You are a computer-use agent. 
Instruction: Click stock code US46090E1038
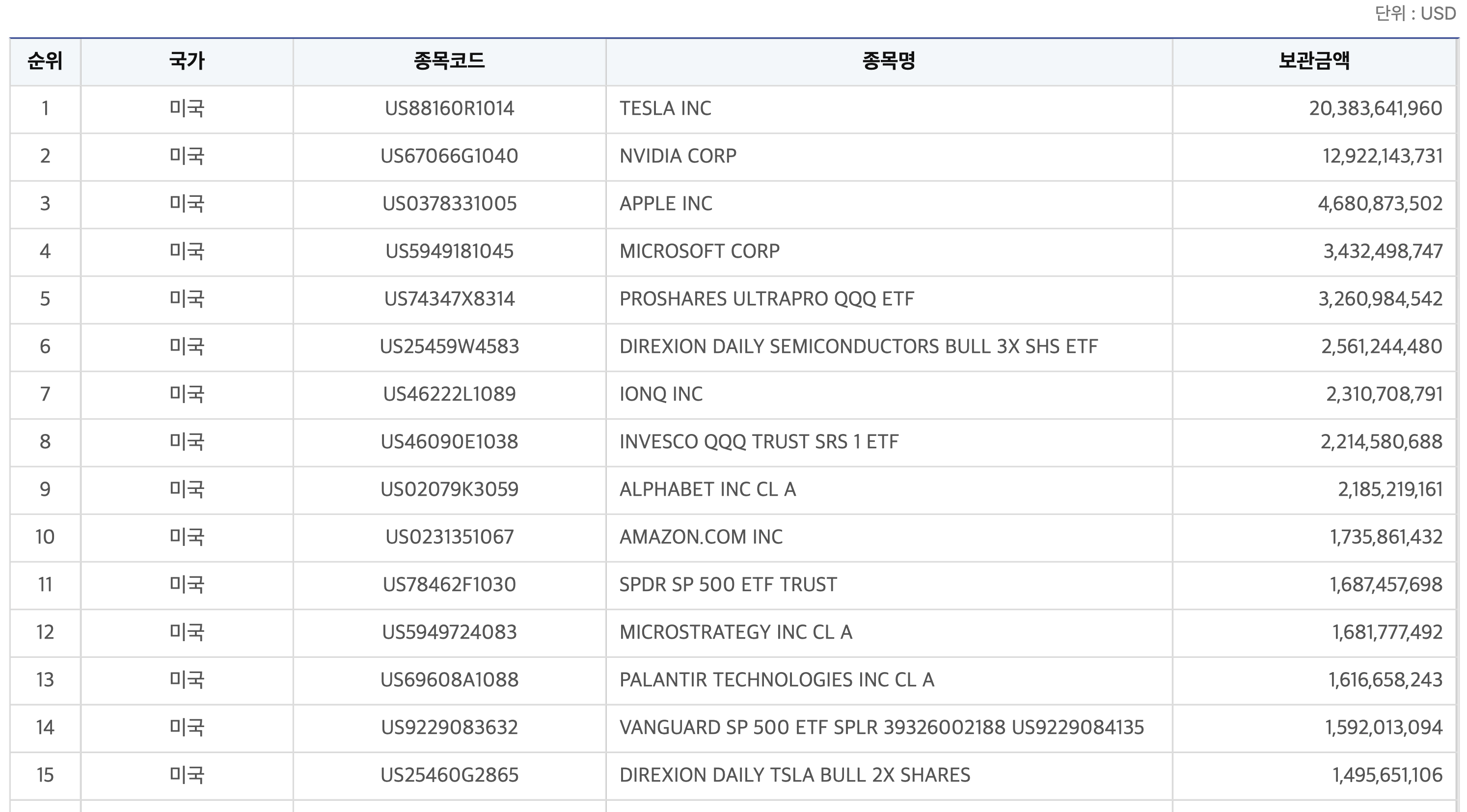click(449, 441)
